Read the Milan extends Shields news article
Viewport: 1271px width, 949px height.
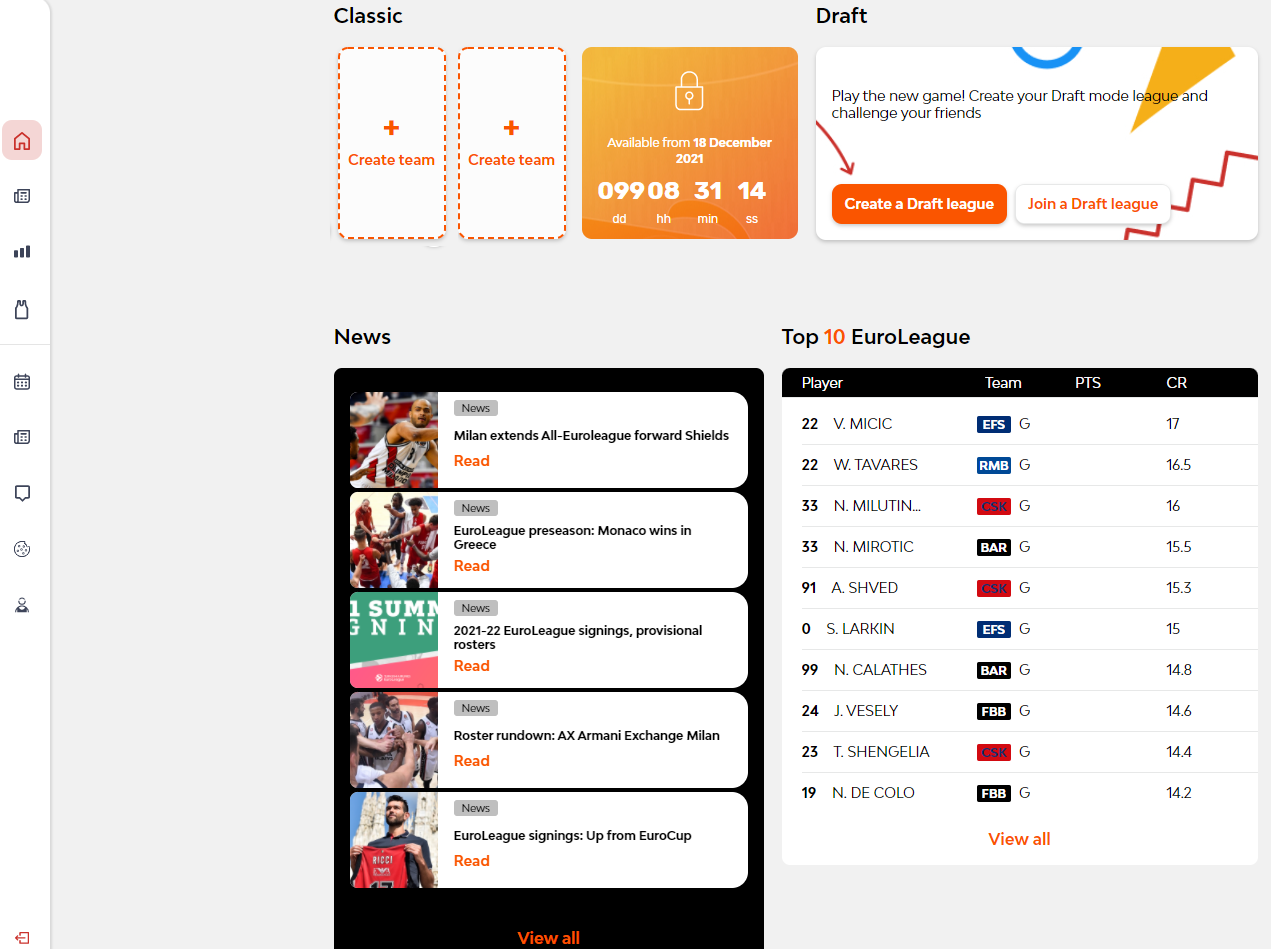point(471,461)
